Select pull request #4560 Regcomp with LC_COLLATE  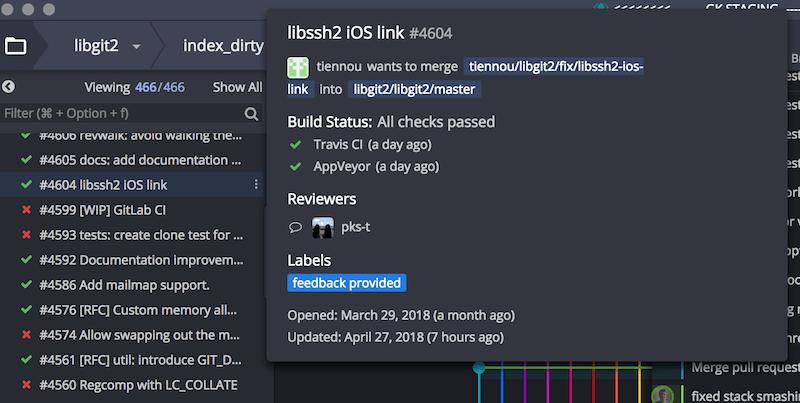[132, 384]
